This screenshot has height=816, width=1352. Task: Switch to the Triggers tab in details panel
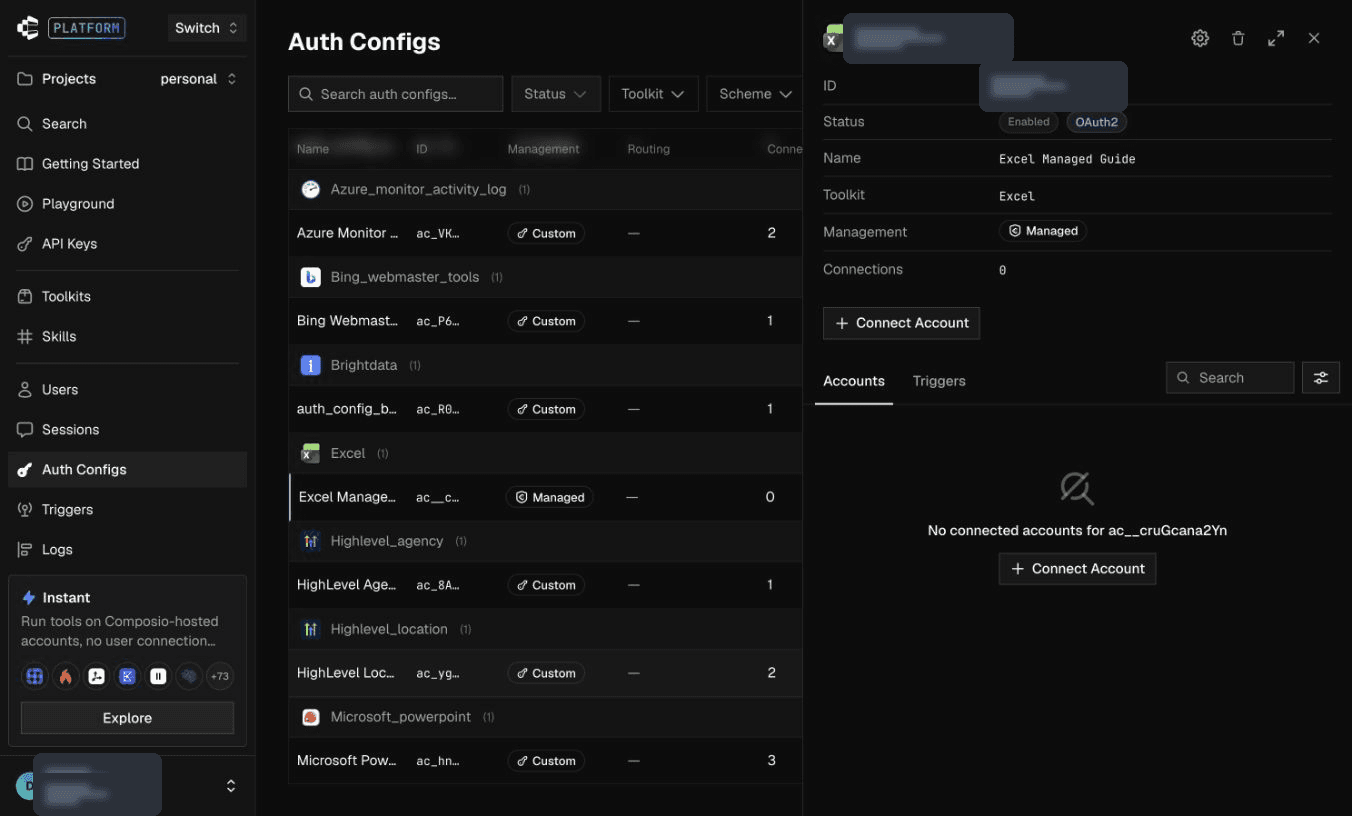point(939,381)
